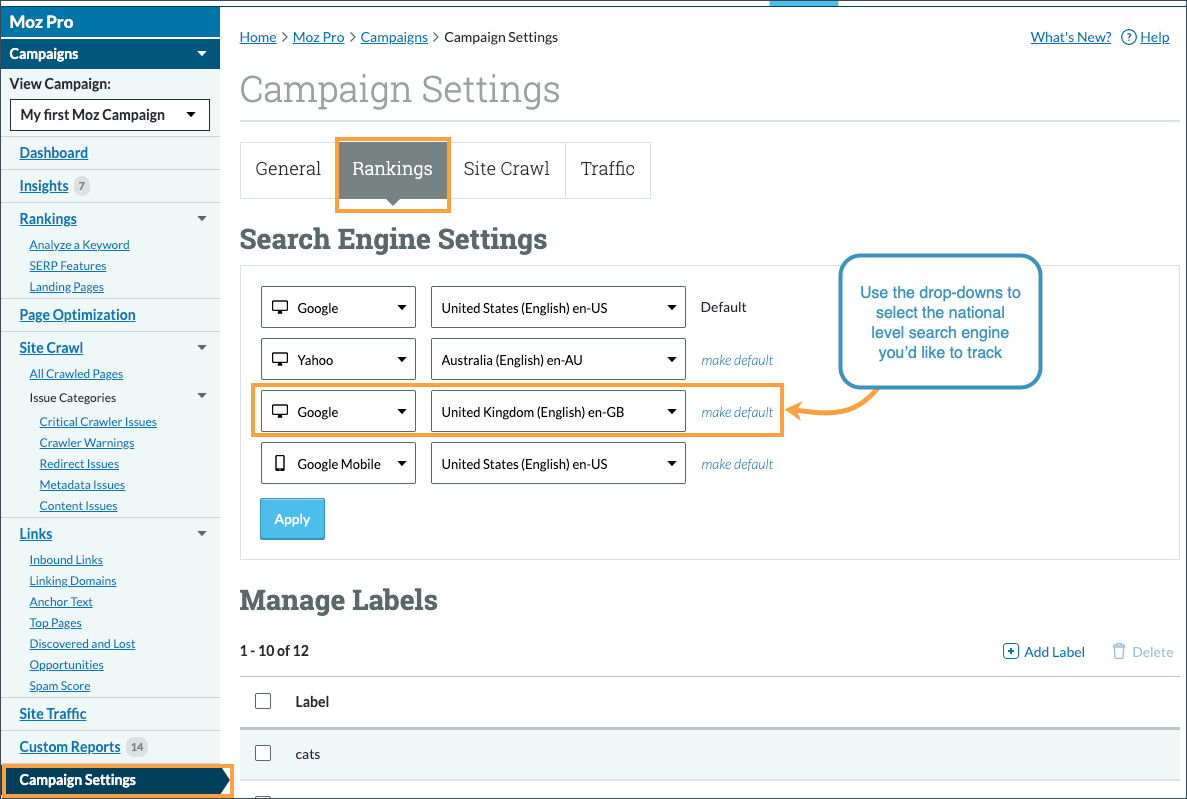Collapse the Links section in the sidebar
1187x799 pixels.
(202, 533)
